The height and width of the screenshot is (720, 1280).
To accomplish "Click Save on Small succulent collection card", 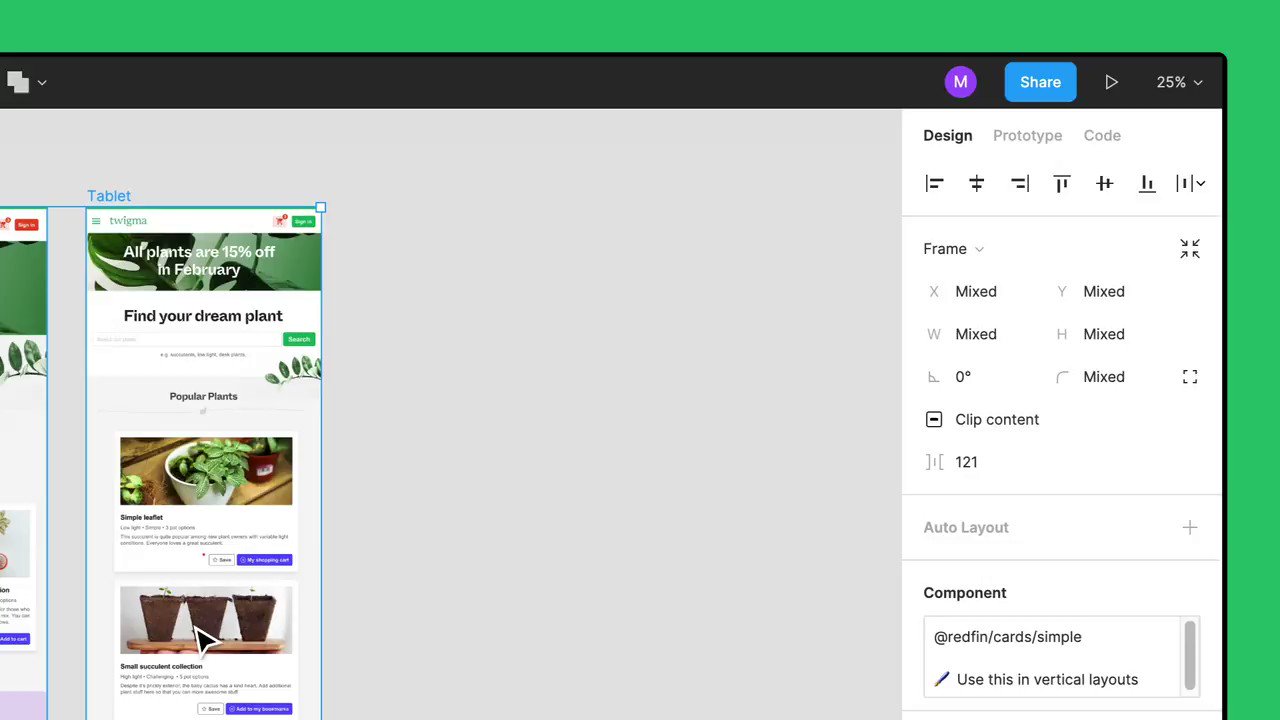I will (210, 709).
